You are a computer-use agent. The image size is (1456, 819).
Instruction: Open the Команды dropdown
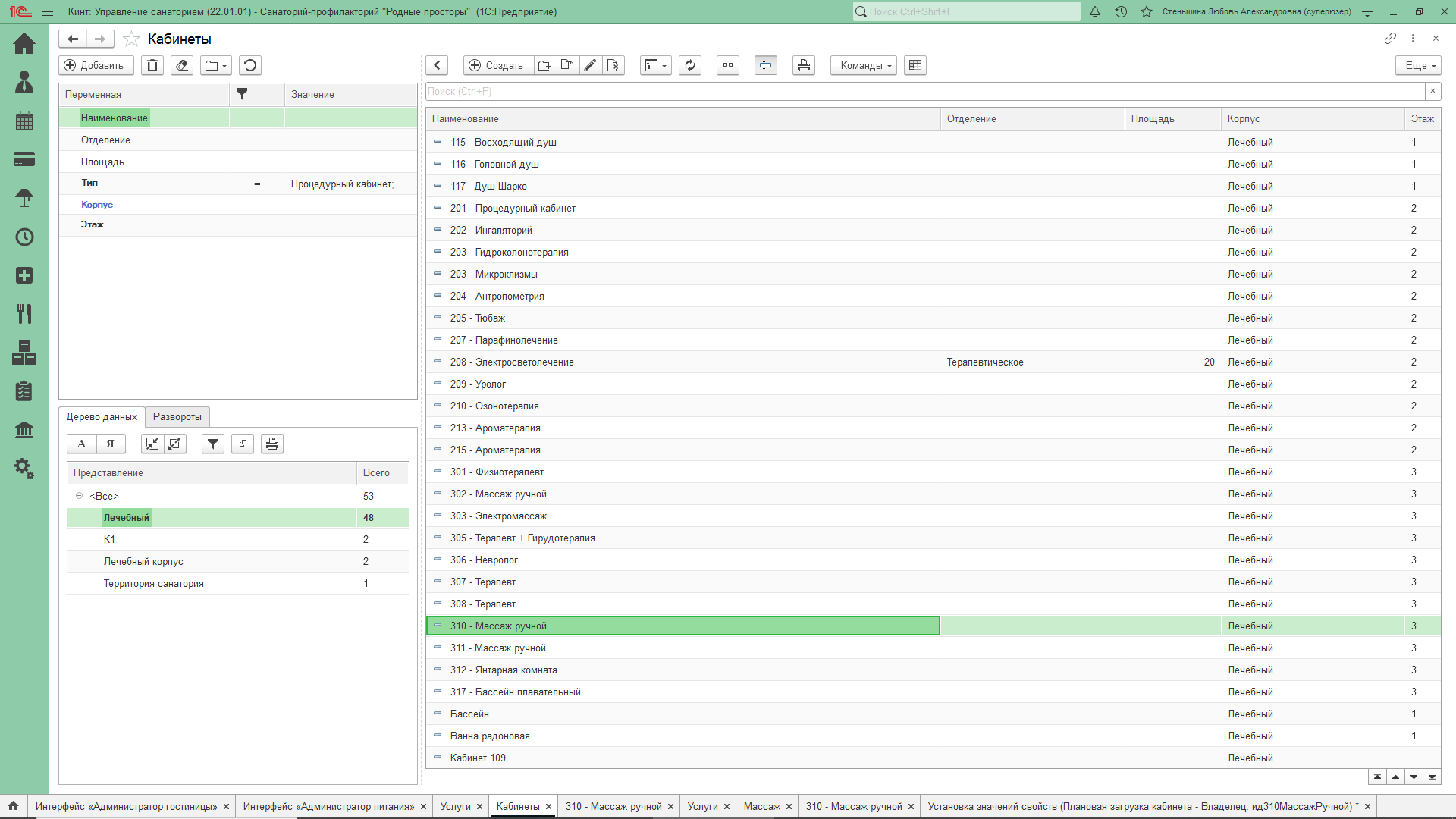(863, 65)
